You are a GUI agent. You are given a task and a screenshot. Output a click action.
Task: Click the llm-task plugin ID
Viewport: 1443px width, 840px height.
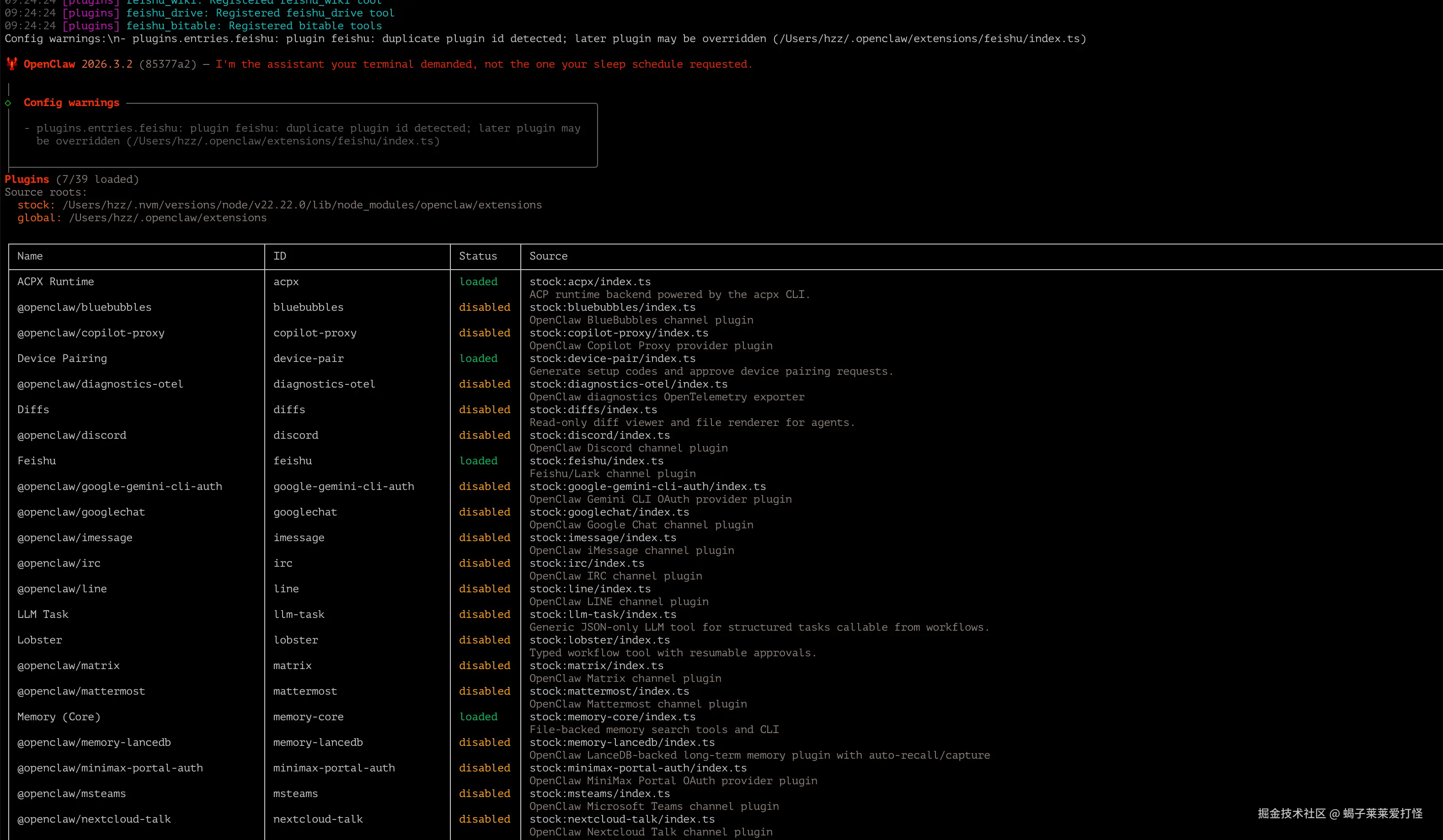click(x=298, y=614)
